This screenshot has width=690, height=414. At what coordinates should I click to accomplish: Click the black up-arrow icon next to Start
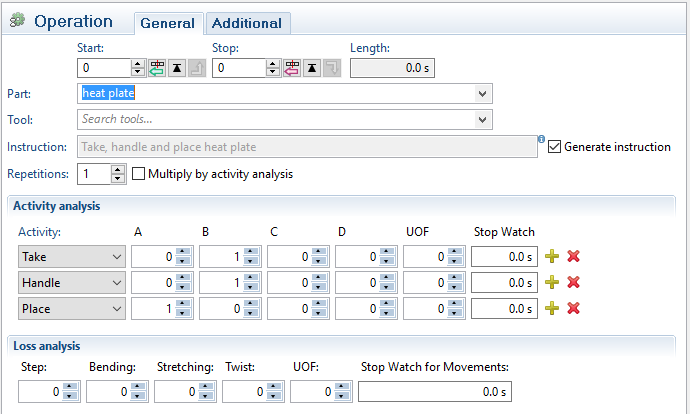[176, 68]
